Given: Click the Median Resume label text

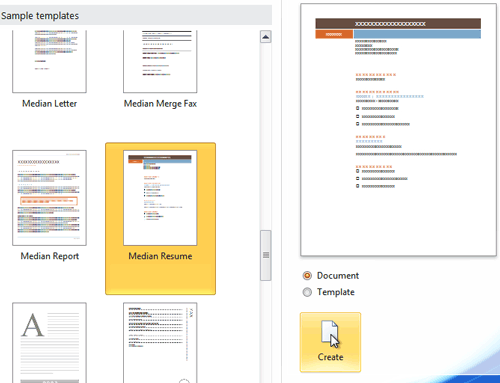Looking at the screenshot, I should [x=160, y=256].
